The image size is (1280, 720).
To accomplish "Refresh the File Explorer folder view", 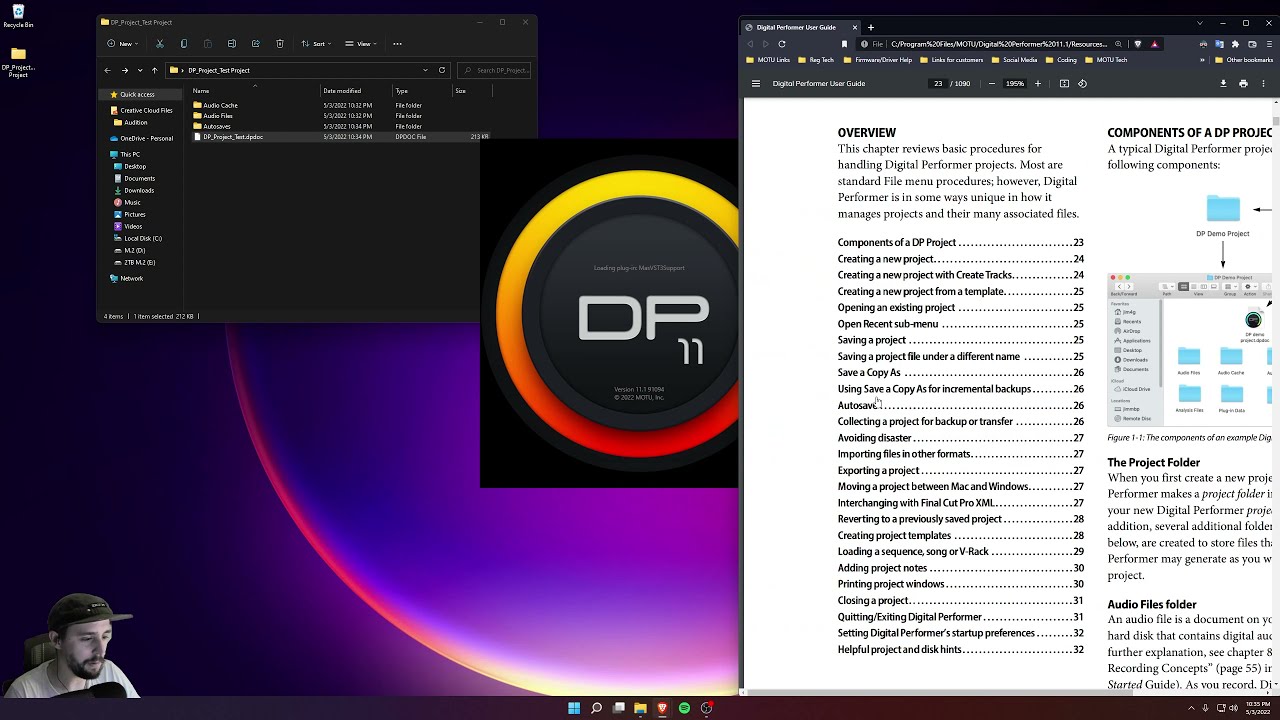I will pyautogui.click(x=441, y=70).
